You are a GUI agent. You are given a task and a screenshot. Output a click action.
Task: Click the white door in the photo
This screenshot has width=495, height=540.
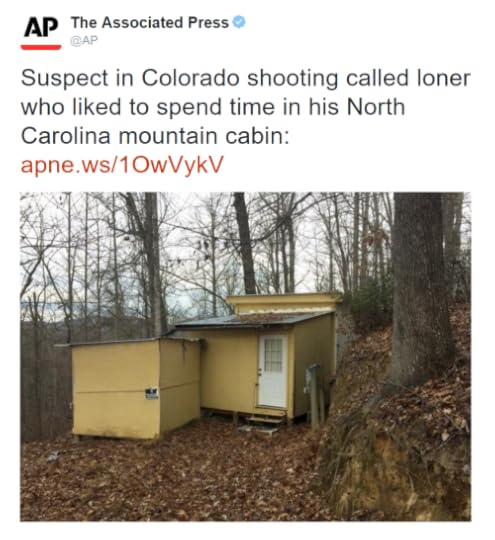pyautogui.click(x=273, y=371)
